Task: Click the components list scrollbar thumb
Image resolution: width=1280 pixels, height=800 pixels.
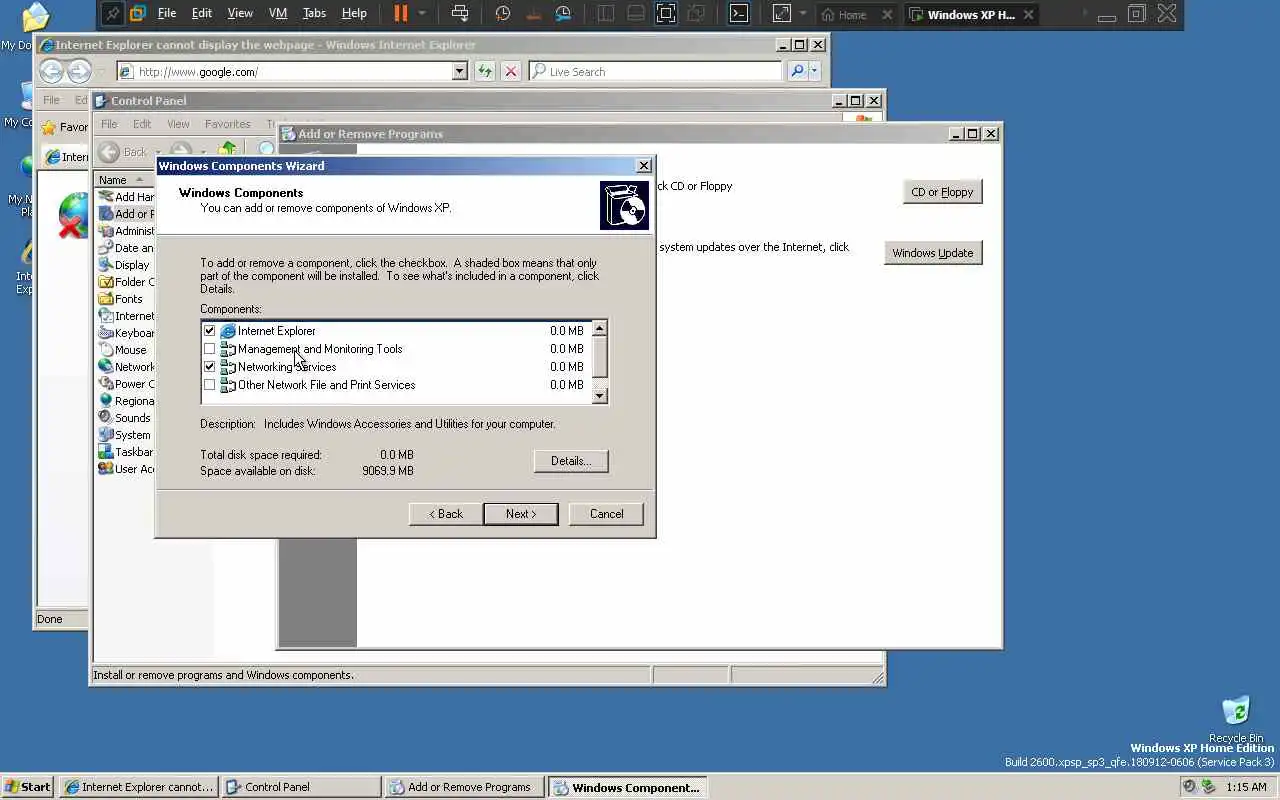Action: click(x=600, y=357)
